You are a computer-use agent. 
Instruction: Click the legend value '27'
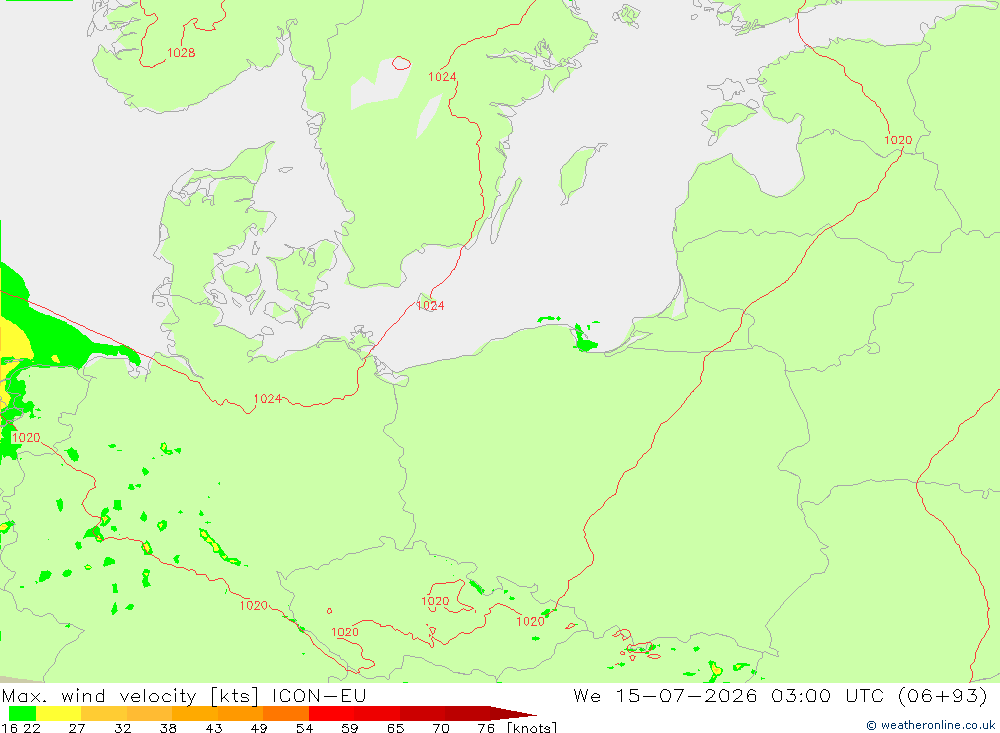coord(77,728)
